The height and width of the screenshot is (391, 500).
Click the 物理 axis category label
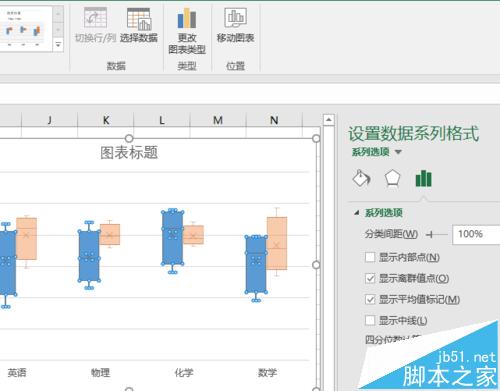click(x=100, y=372)
